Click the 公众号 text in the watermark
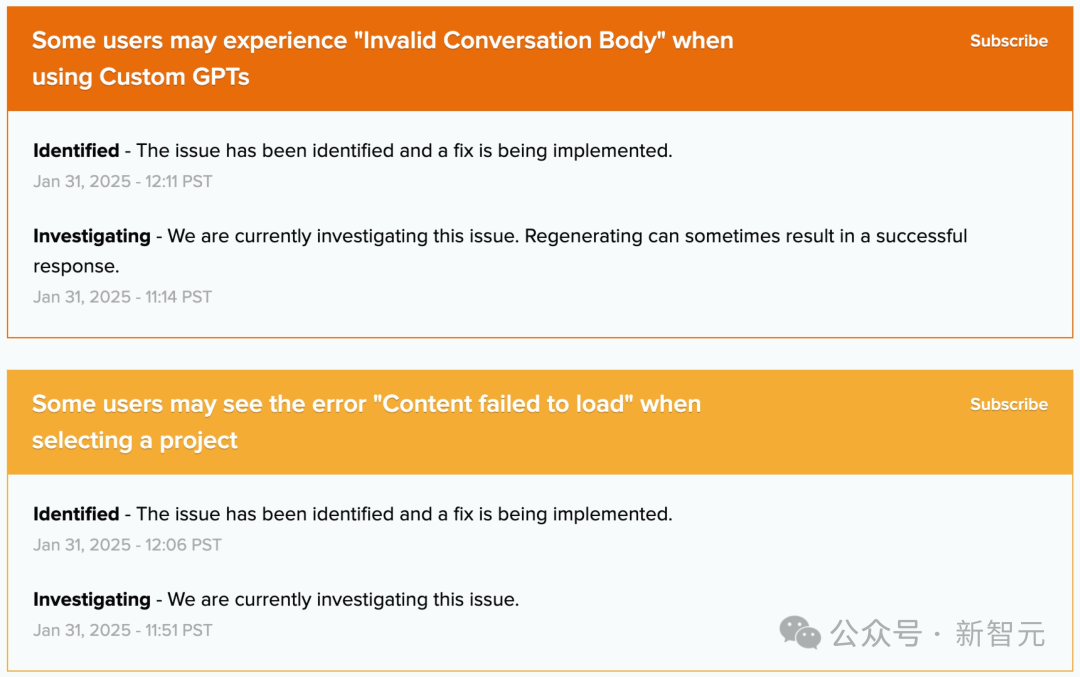1080x677 pixels. click(x=876, y=633)
